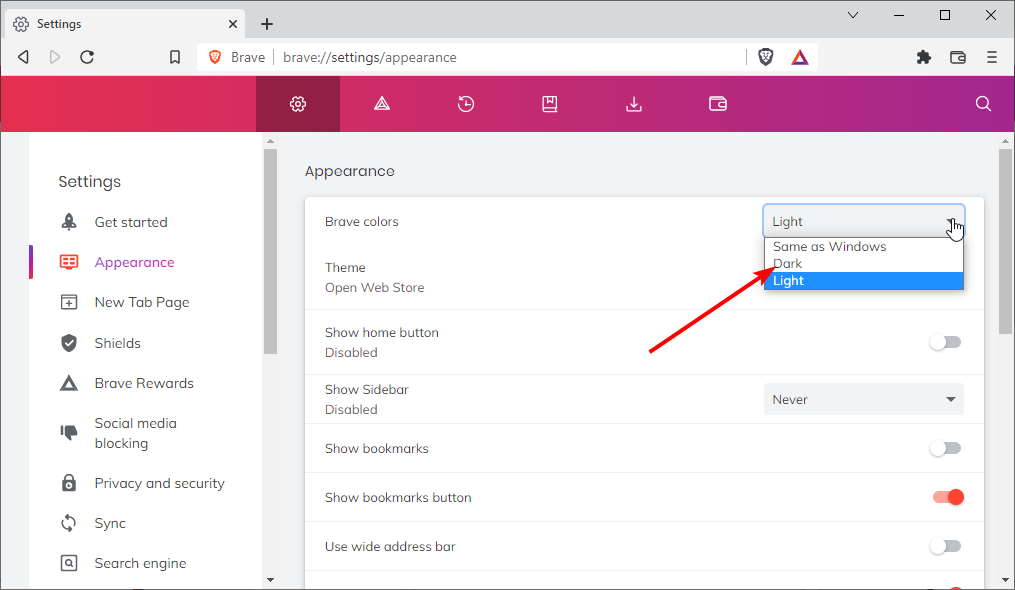This screenshot has width=1015, height=590.
Task: Click the browser forward arrow
Action: pyautogui.click(x=55, y=57)
